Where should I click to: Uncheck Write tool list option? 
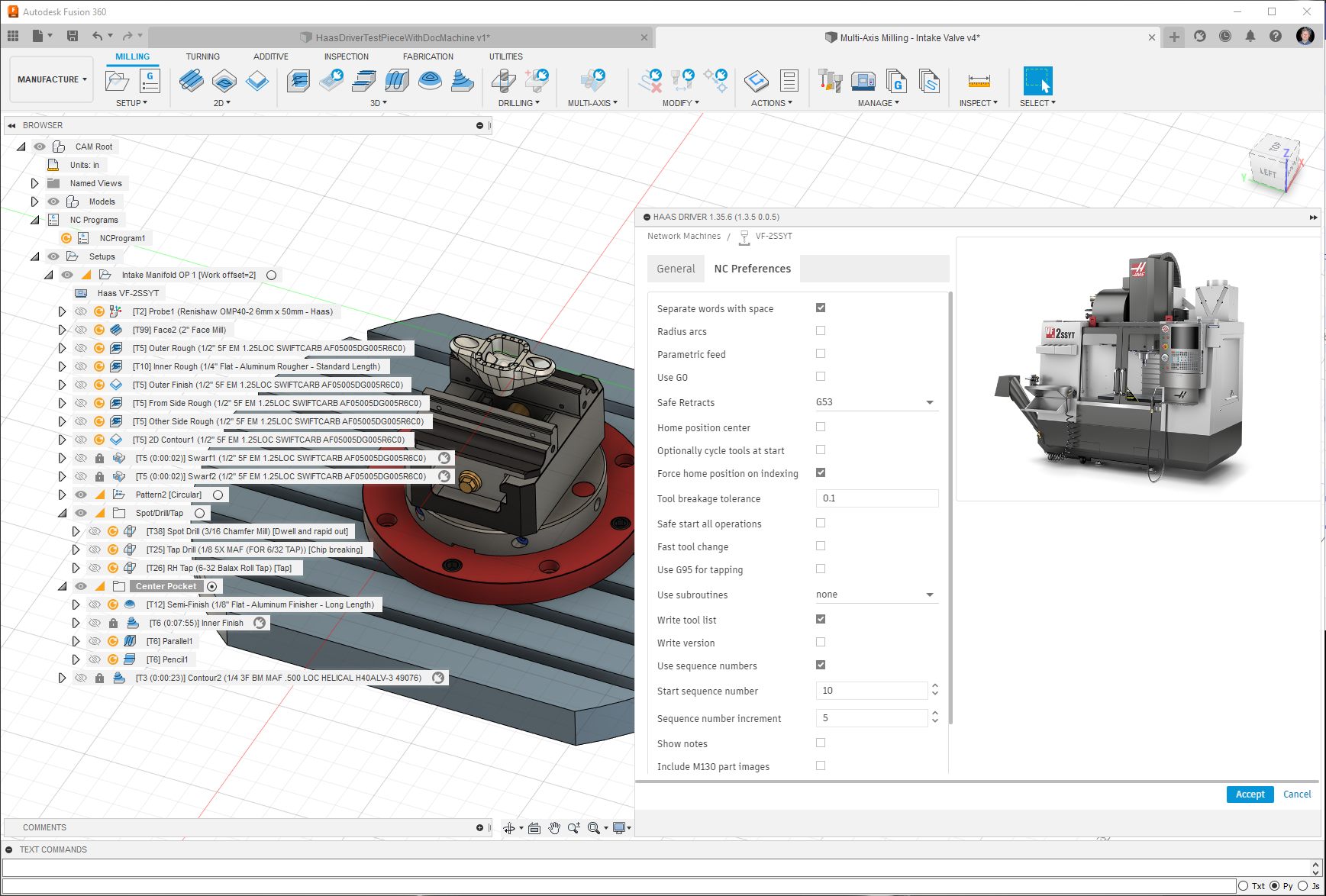coord(821,619)
